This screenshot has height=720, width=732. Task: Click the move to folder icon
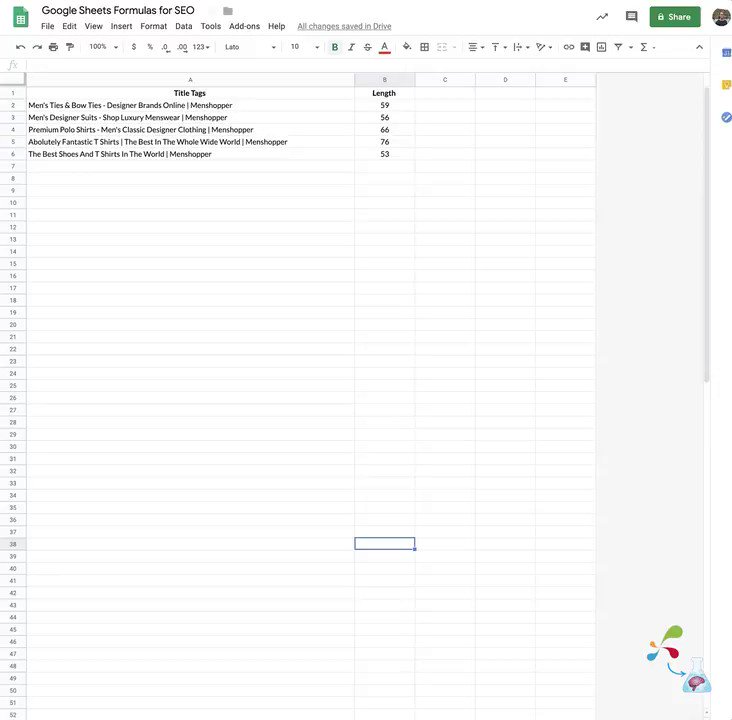(228, 11)
